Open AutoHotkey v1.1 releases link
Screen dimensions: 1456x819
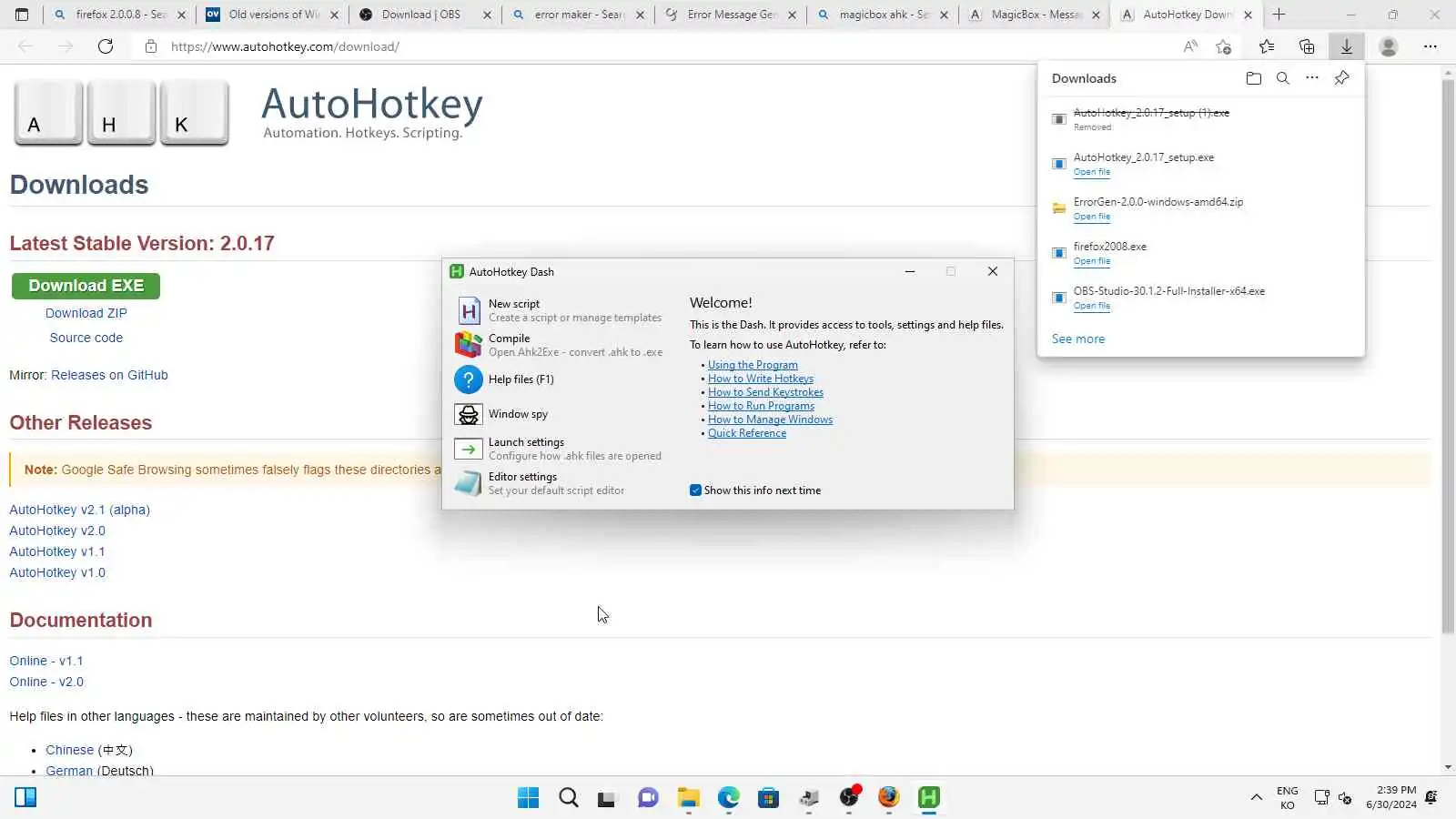pyautogui.click(x=57, y=551)
